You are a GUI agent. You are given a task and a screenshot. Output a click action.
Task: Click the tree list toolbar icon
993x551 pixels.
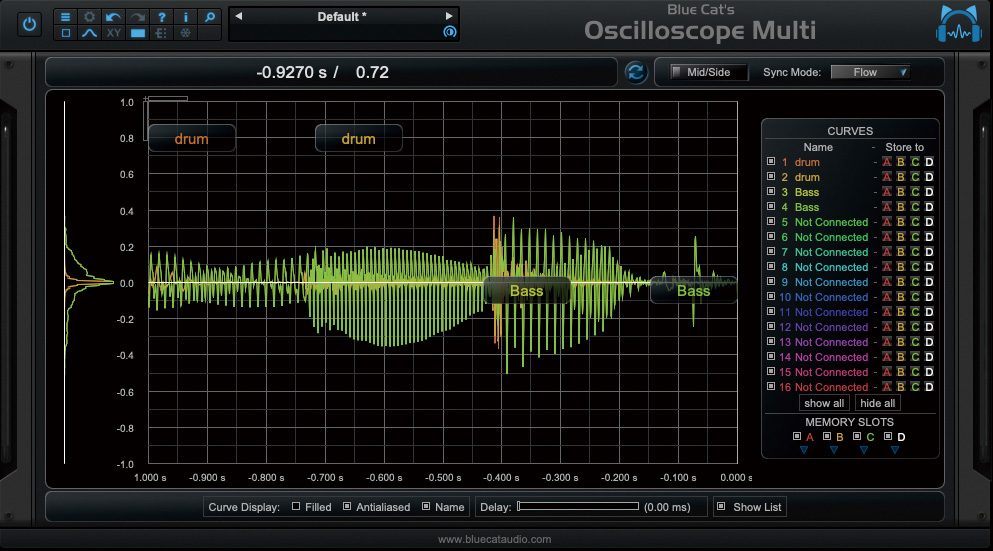coord(161,33)
